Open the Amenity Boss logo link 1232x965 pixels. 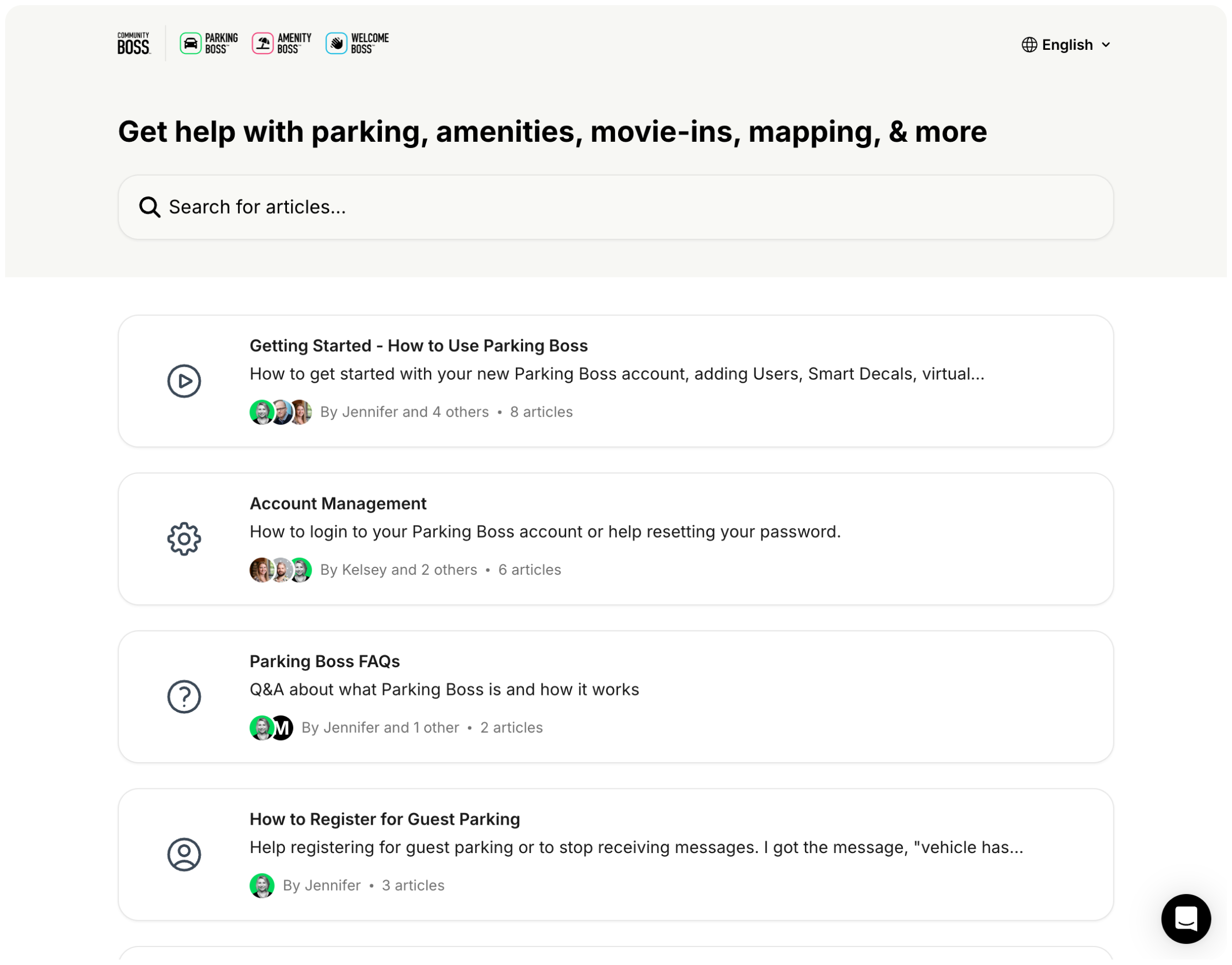point(281,44)
